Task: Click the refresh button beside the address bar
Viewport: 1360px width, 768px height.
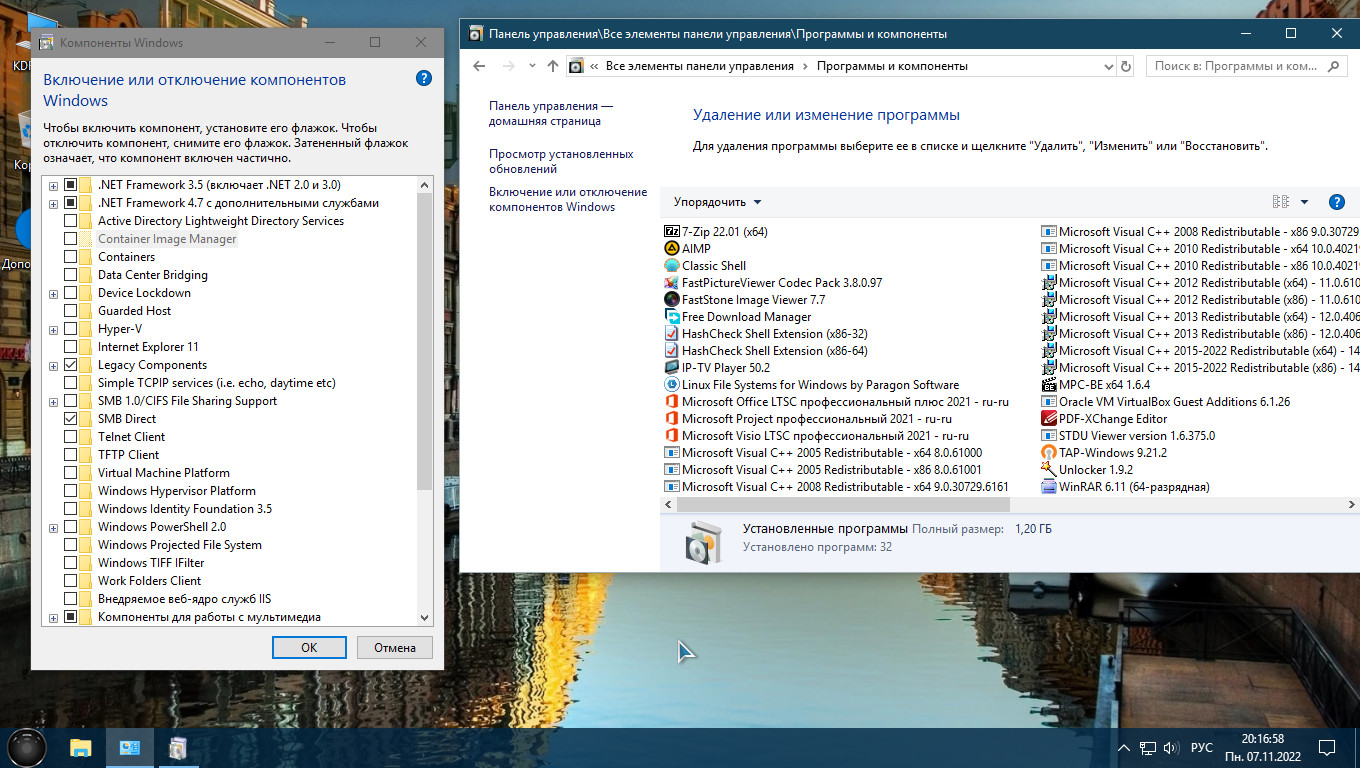Action: pyautogui.click(x=1126, y=66)
